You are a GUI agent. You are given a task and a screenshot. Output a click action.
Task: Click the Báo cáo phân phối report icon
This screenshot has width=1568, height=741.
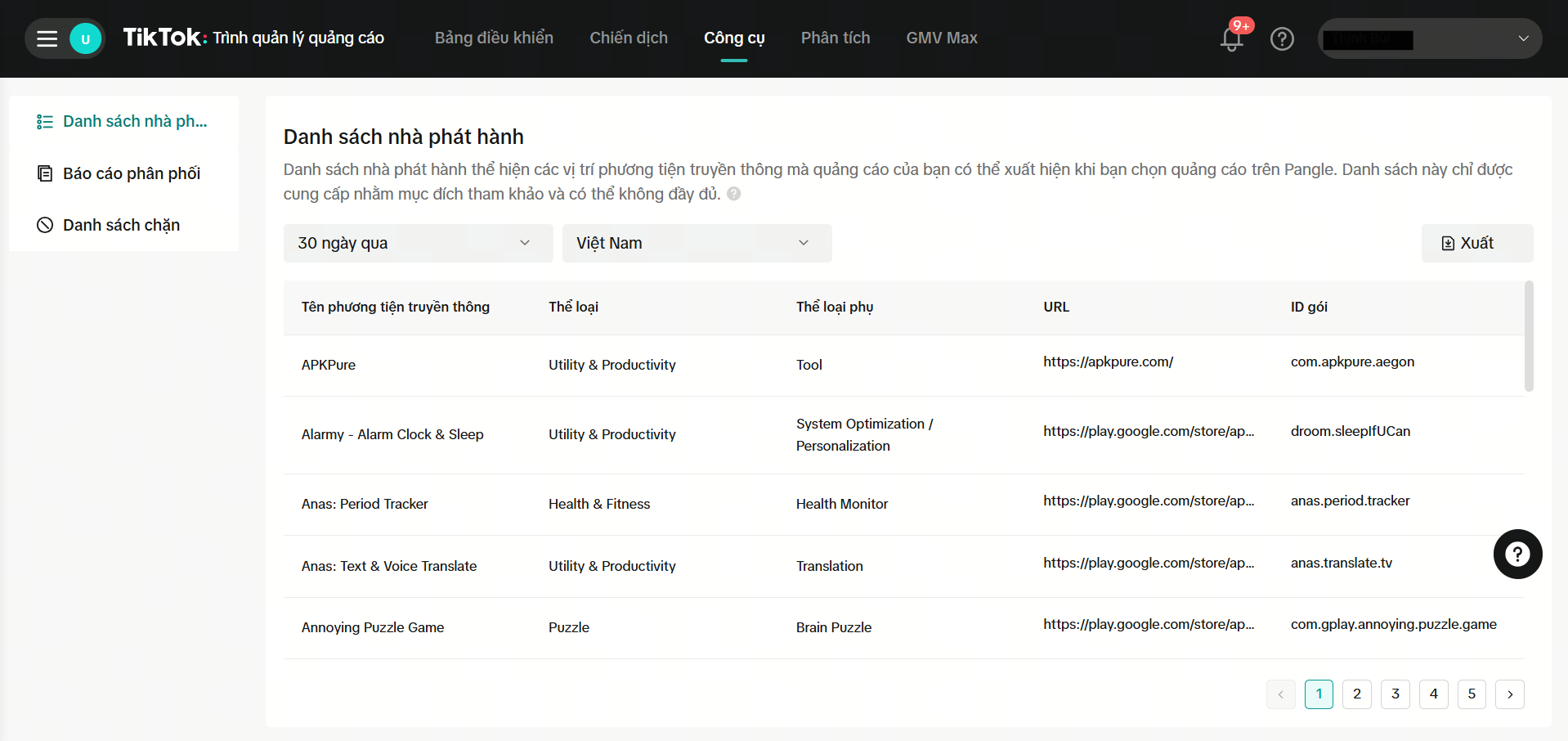click(x=45, y=173)
